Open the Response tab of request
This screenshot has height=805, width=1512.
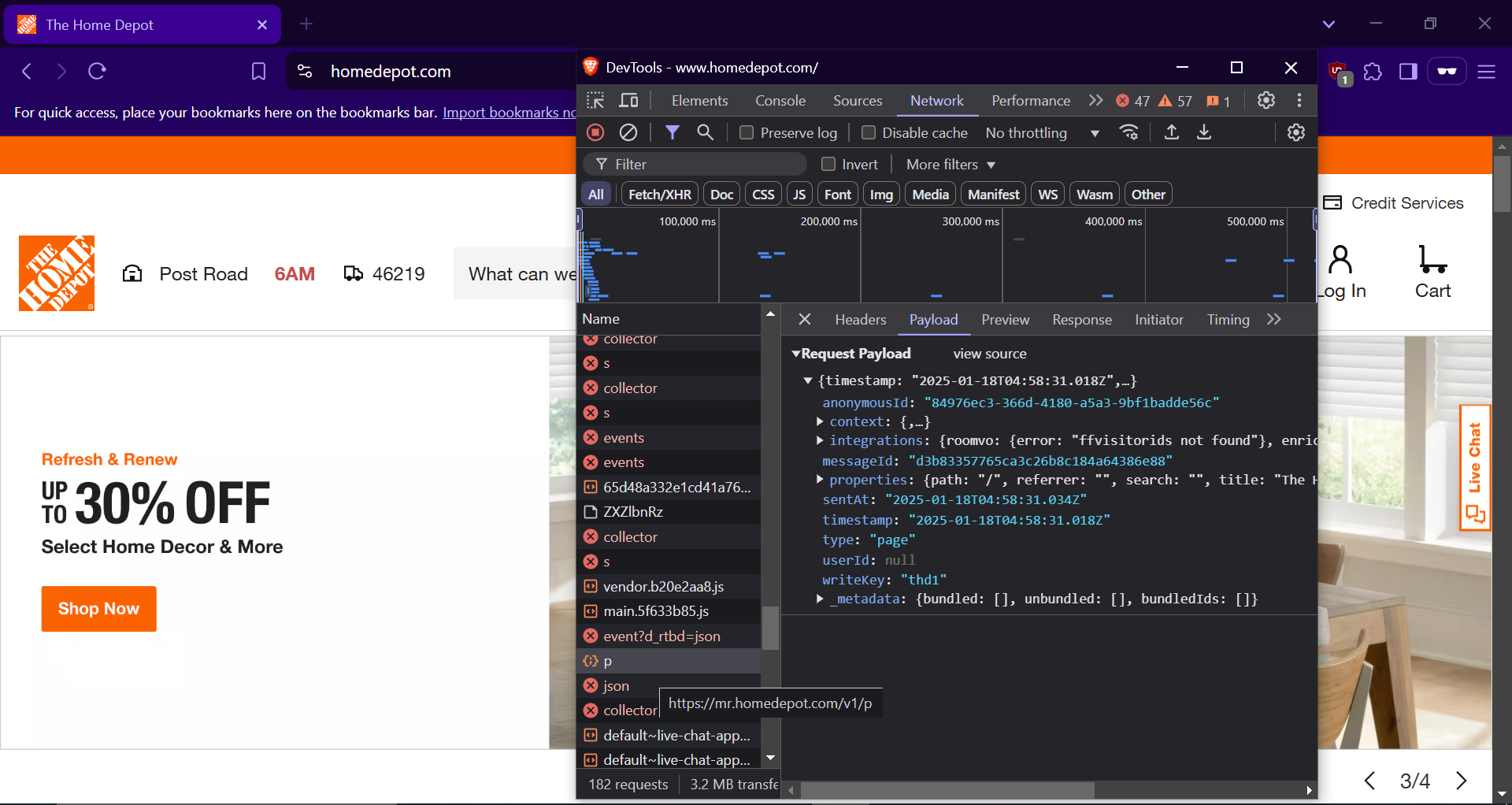pos(1082,319)
